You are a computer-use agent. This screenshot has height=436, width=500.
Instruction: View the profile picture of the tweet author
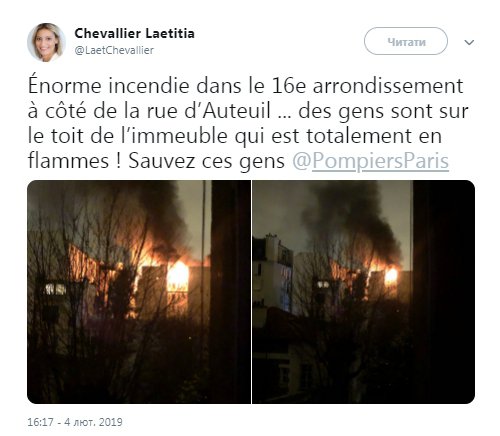[46, 42]
